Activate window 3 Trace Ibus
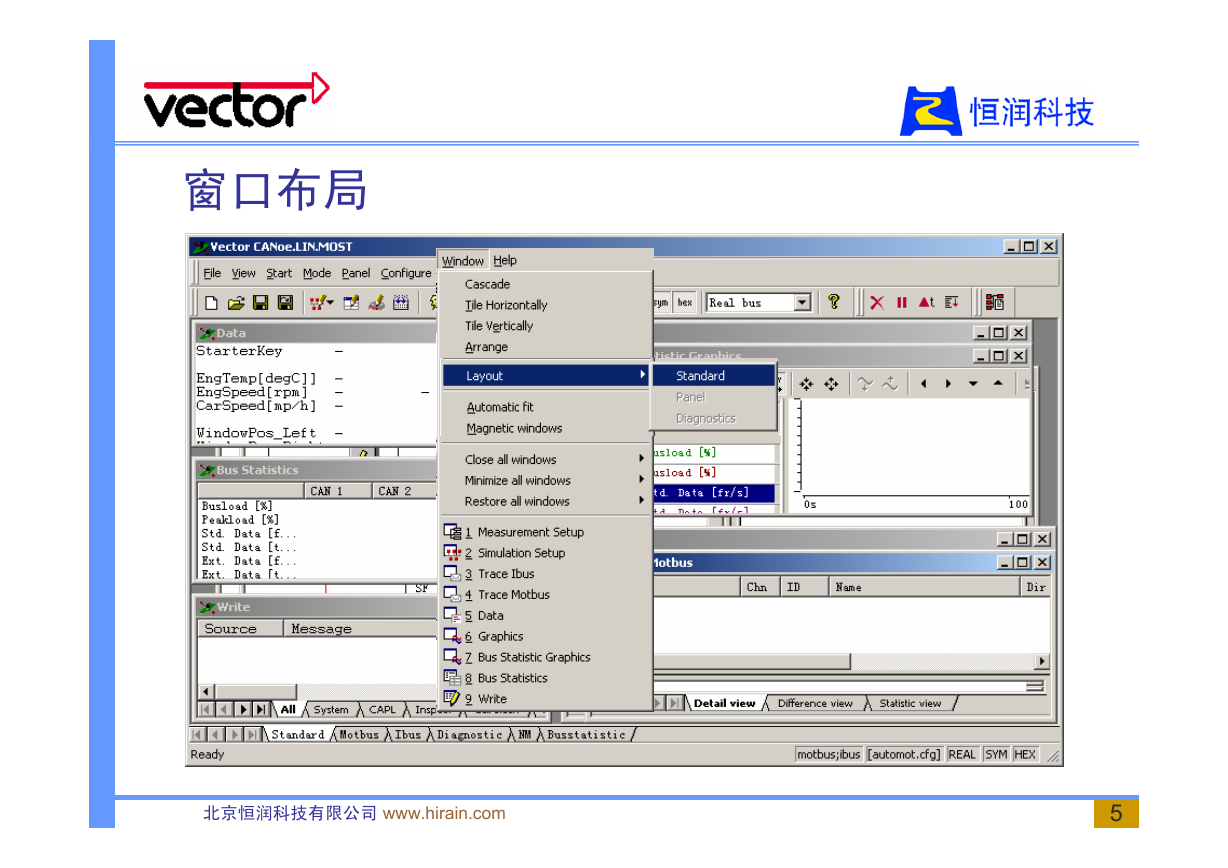 (547, 574)
